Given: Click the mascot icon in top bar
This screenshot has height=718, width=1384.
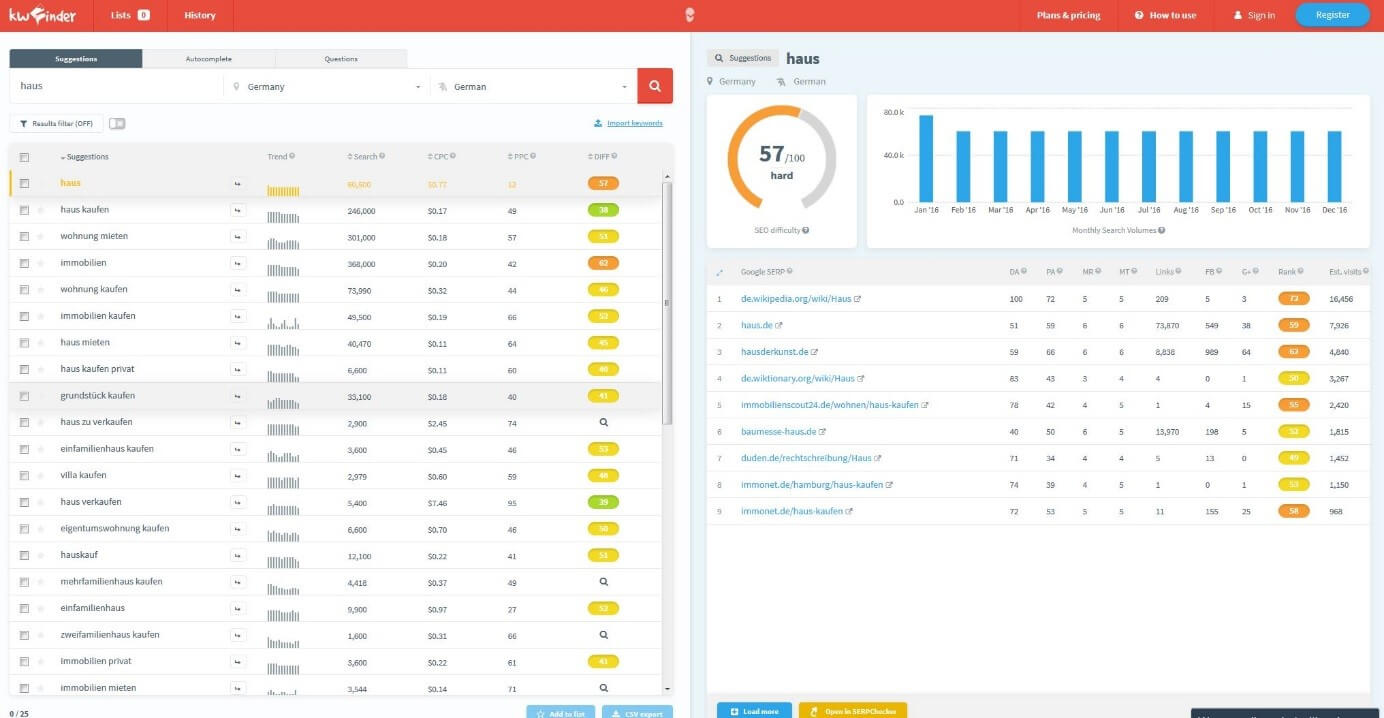Looking at the screenshot, I should 690,15.
